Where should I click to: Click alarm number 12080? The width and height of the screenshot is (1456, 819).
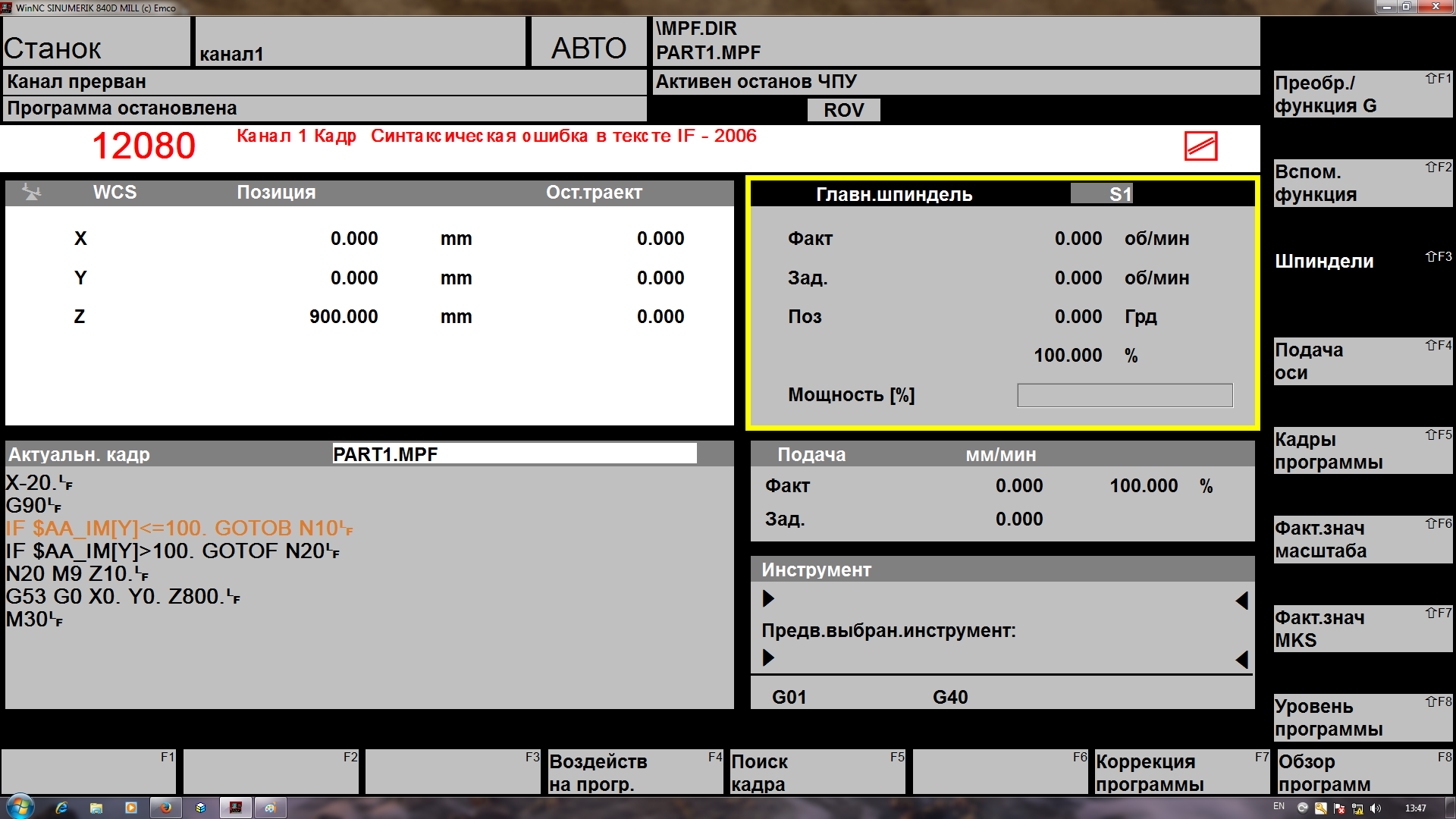[x=143, y=146]
